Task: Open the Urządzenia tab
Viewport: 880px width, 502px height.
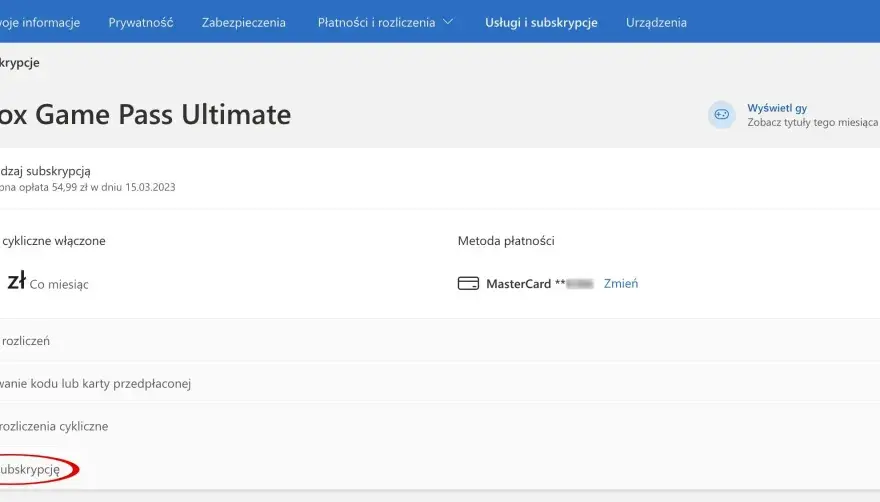Action: click(656, 22)
